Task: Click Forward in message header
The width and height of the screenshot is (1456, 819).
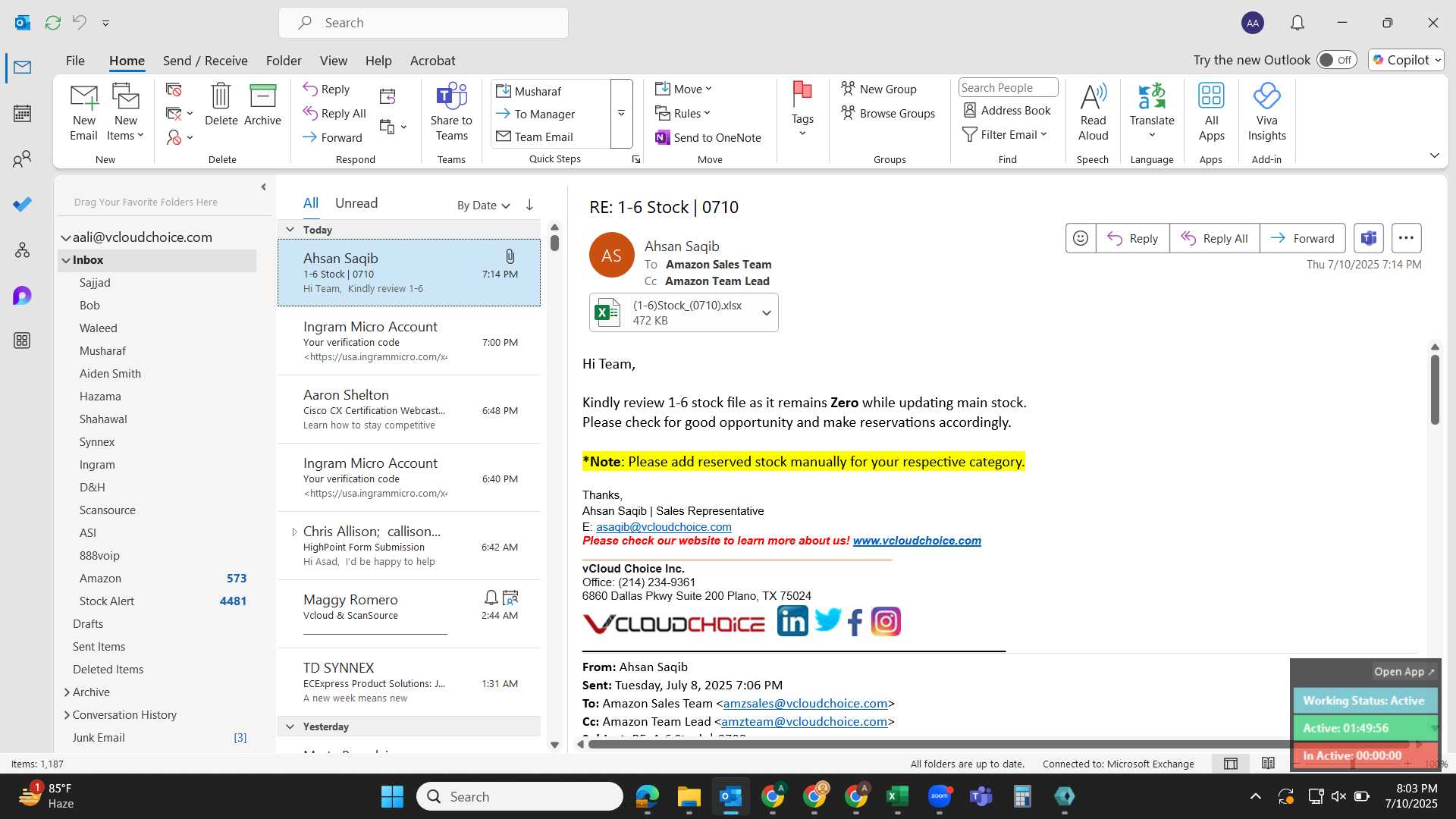Action: pos(1303,238)
